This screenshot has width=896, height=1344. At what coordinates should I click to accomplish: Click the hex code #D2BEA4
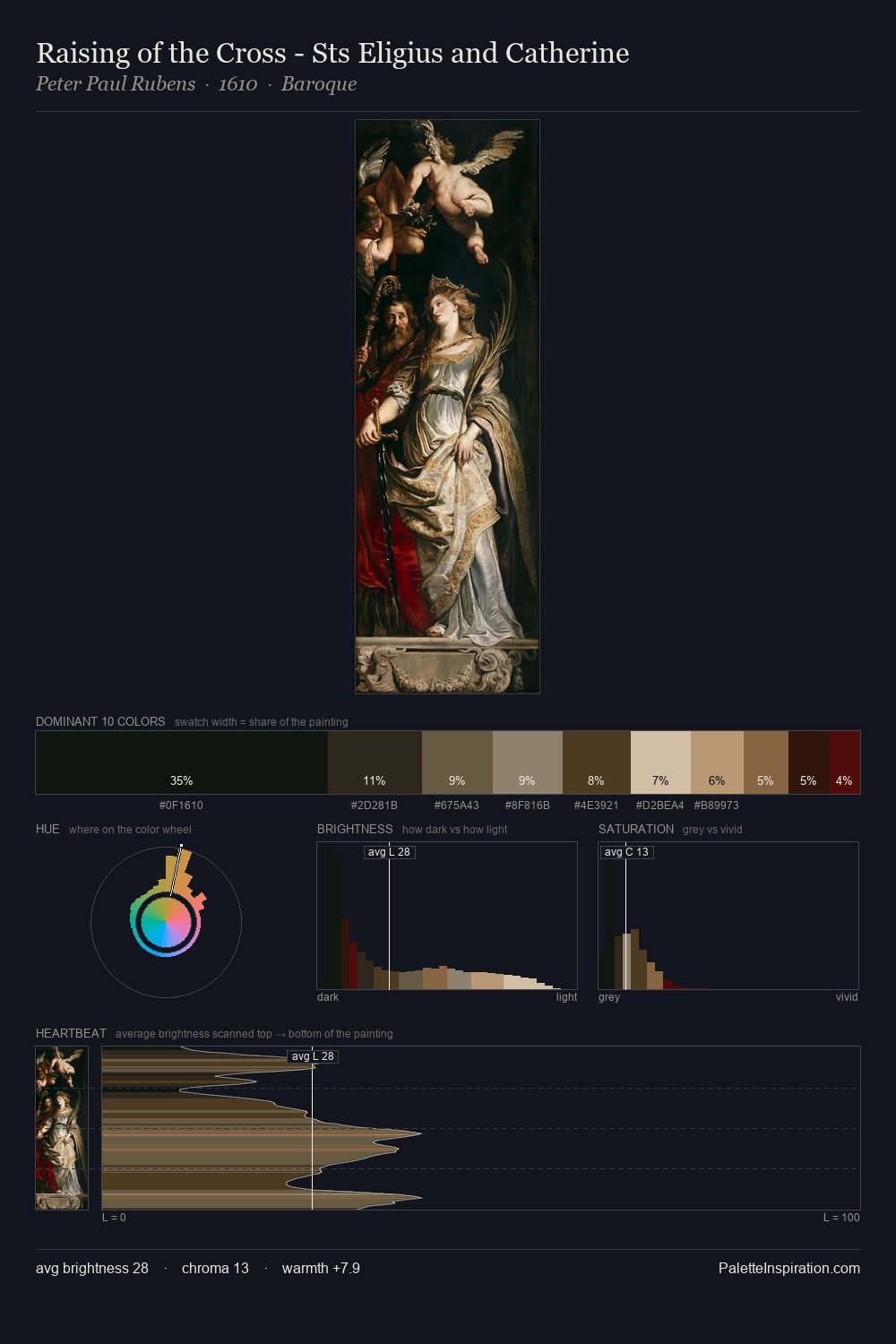point(660,806)
